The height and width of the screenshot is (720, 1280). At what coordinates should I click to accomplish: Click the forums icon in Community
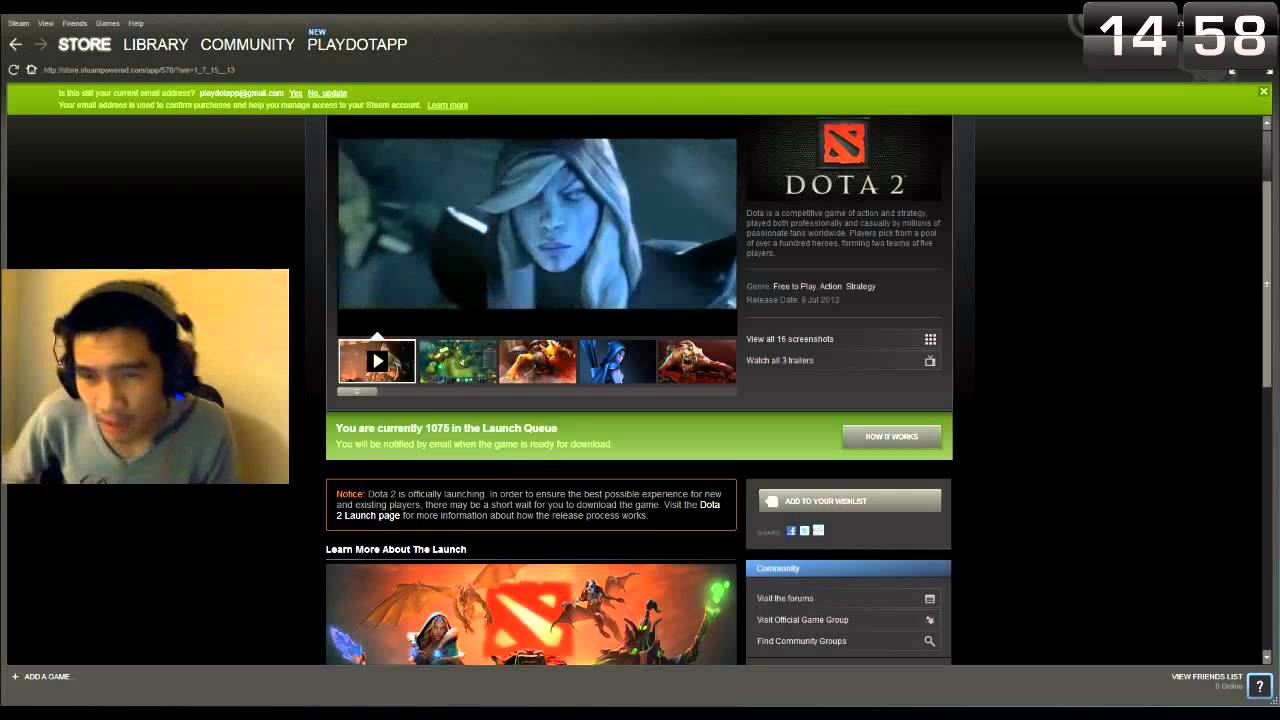930,599
